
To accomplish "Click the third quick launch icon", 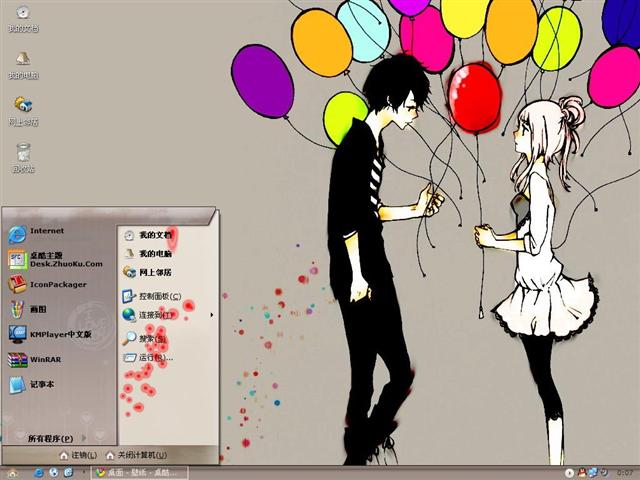I will (x=69, y=473).
